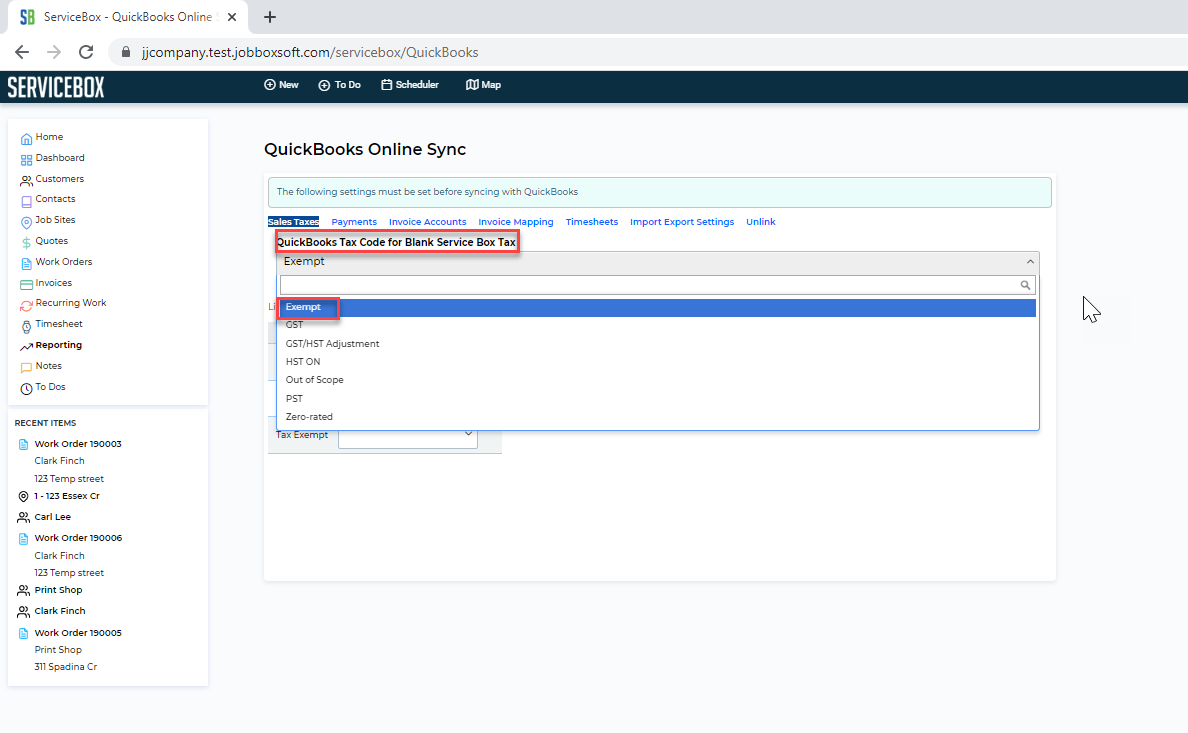
Task: Close the ServiceBox browser tab
Action: [x=232, y=17]
